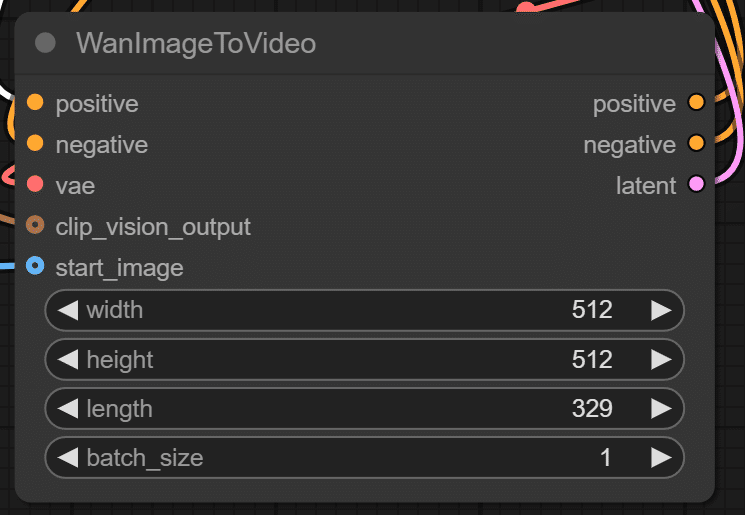Image resolution: width=745 pixels, height=515 pixels.
Task: Decrease length with the left arrow
Action: click(x=67, y=408)
